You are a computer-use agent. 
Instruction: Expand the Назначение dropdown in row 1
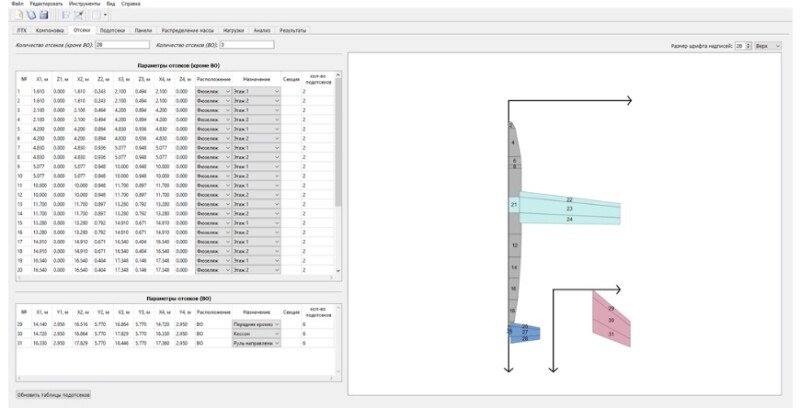click(x=254, y=91)
